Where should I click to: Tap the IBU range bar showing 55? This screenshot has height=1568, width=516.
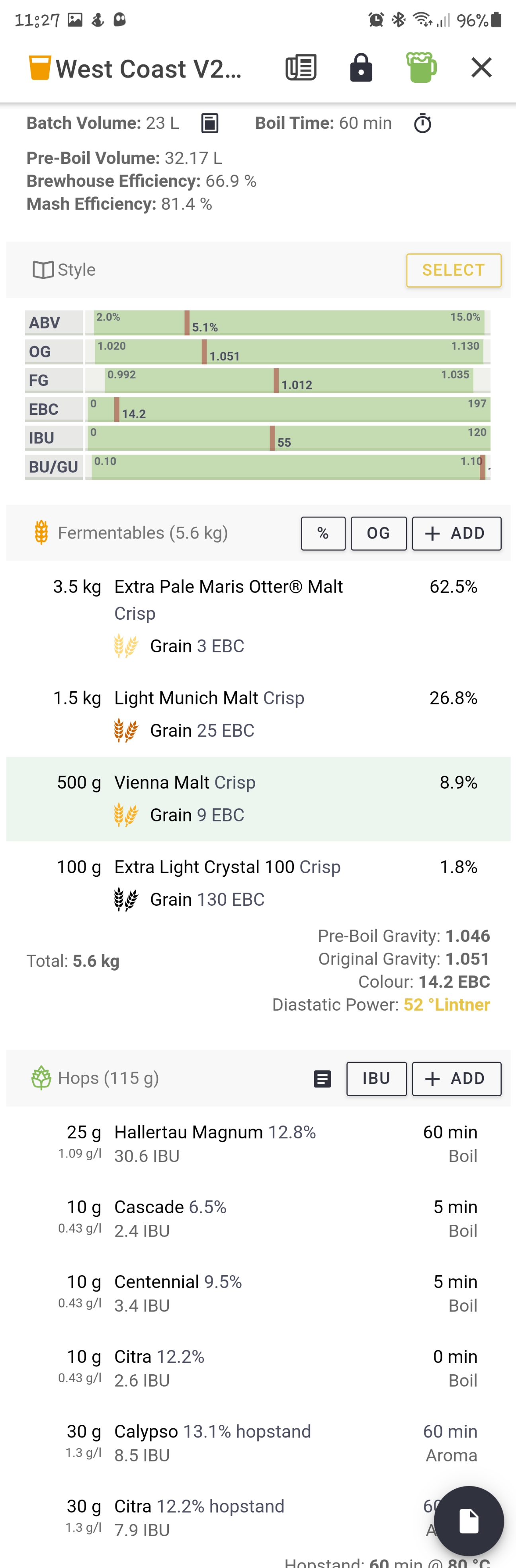(x=287, y=438)
